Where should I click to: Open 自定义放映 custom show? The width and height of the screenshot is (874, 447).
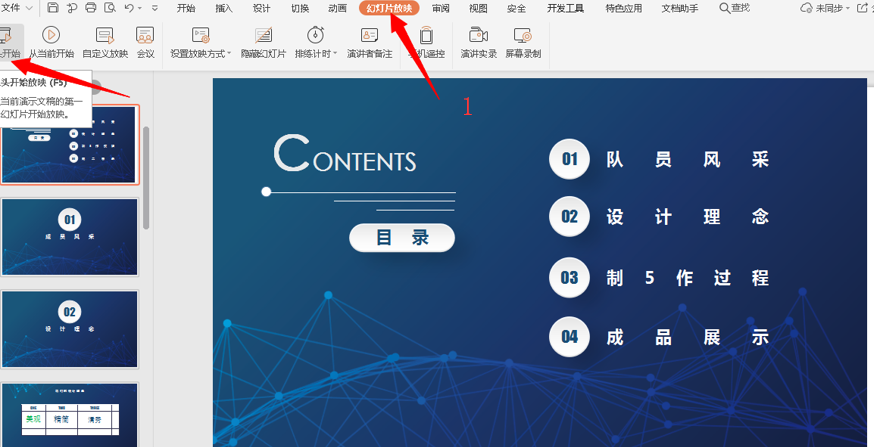[105, 42]
